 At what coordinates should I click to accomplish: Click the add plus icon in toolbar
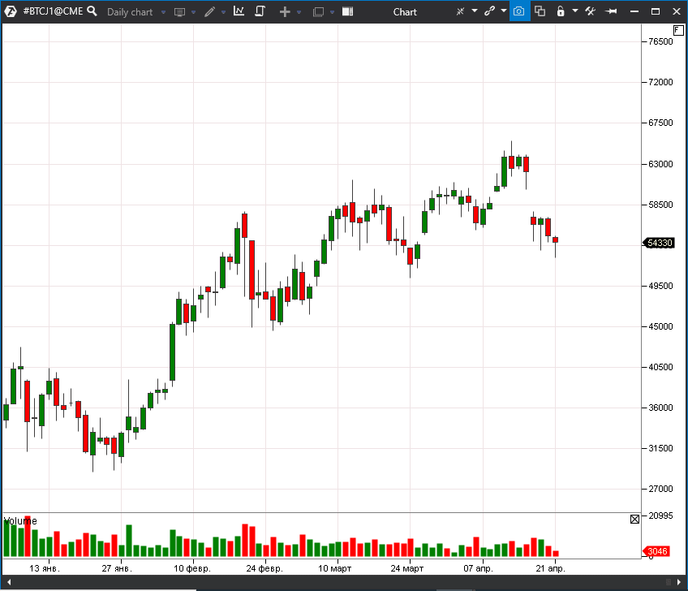point(284,12)
